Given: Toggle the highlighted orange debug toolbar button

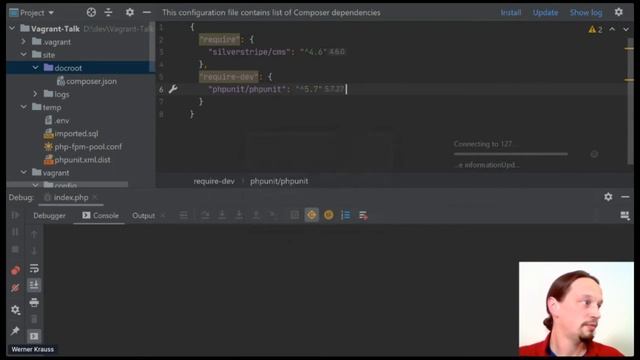Looking at the screenshot, I should 311,215.
